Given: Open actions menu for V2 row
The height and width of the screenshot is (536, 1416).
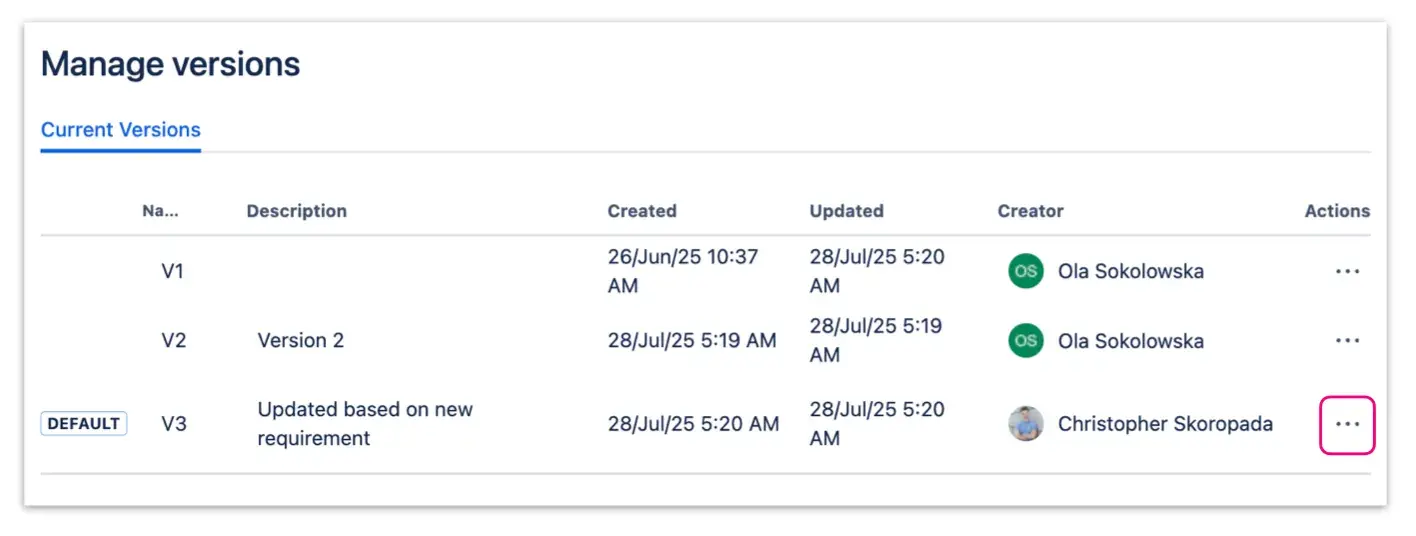Looking at the screenshot, I should click(x=1347, y=341).
